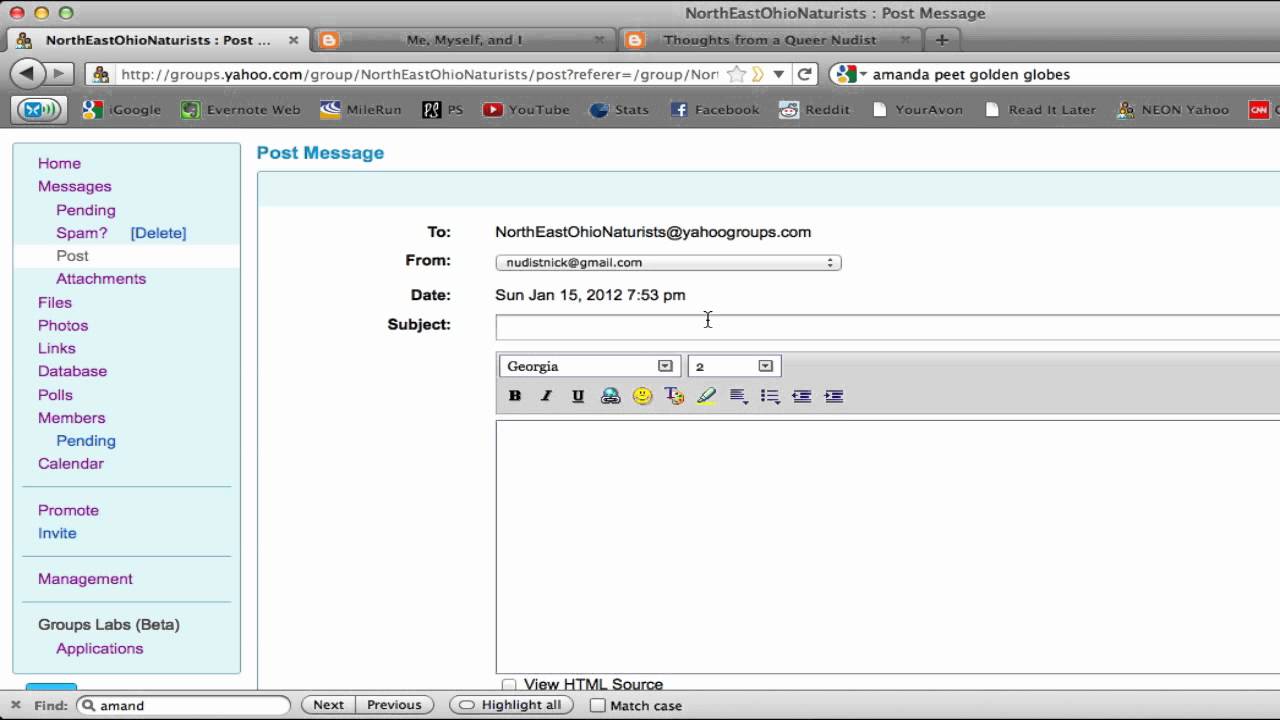Enable Match case in the find bar
The image size is (1280, 720).
click(597, 705)
